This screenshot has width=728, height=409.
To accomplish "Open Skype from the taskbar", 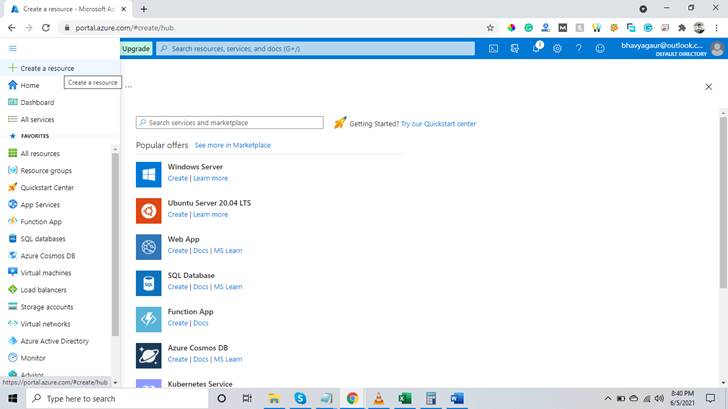I will 300,398.
